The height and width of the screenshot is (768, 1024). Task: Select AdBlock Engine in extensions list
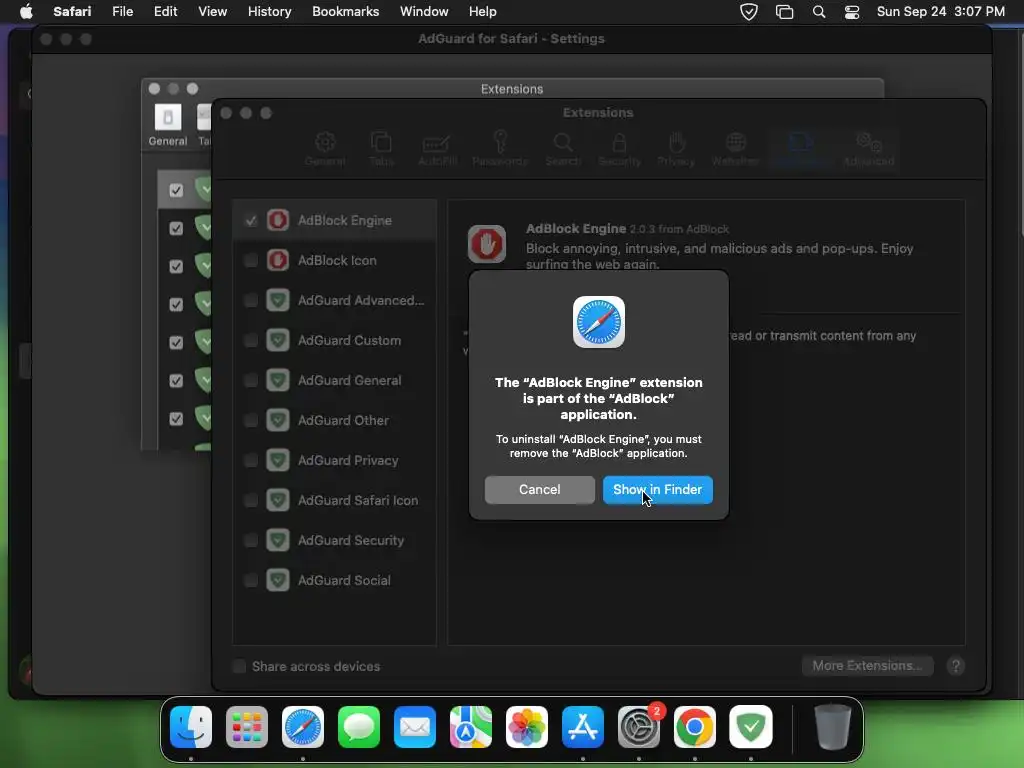(x=334, y=220)
